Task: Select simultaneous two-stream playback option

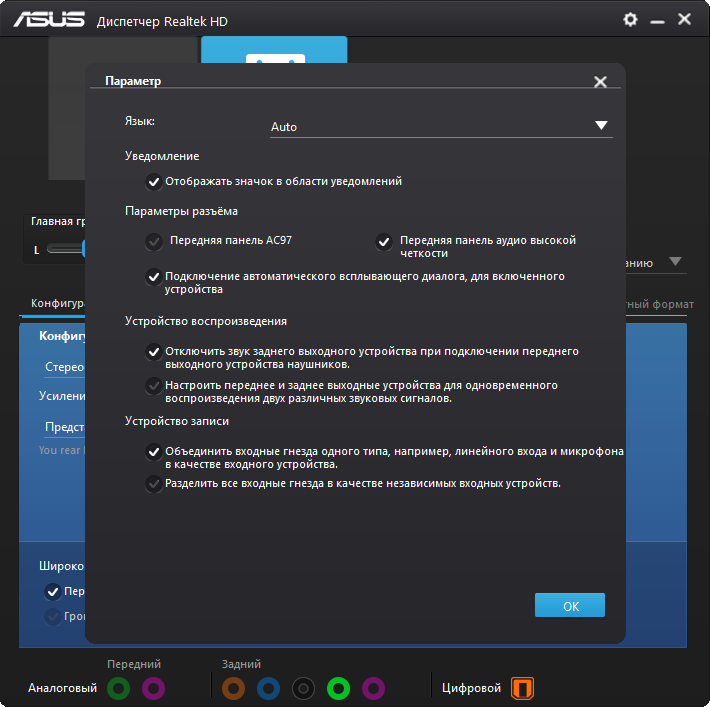Action: [x=154, y=386]
